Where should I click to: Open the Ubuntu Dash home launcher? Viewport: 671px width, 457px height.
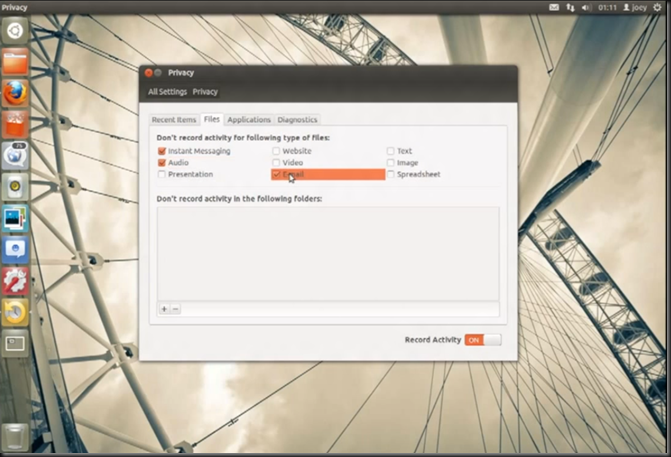click(15, 31)
